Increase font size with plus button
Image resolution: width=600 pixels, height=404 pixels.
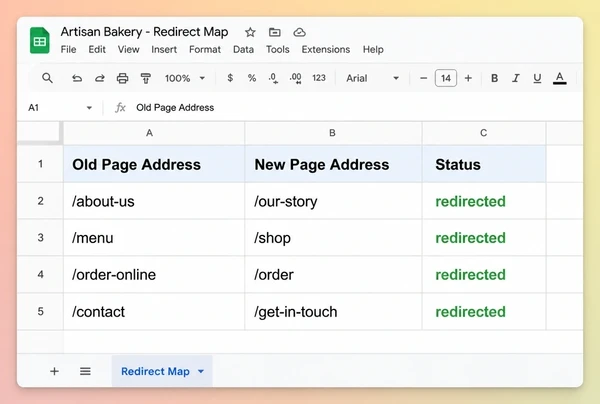pos(468,78)
